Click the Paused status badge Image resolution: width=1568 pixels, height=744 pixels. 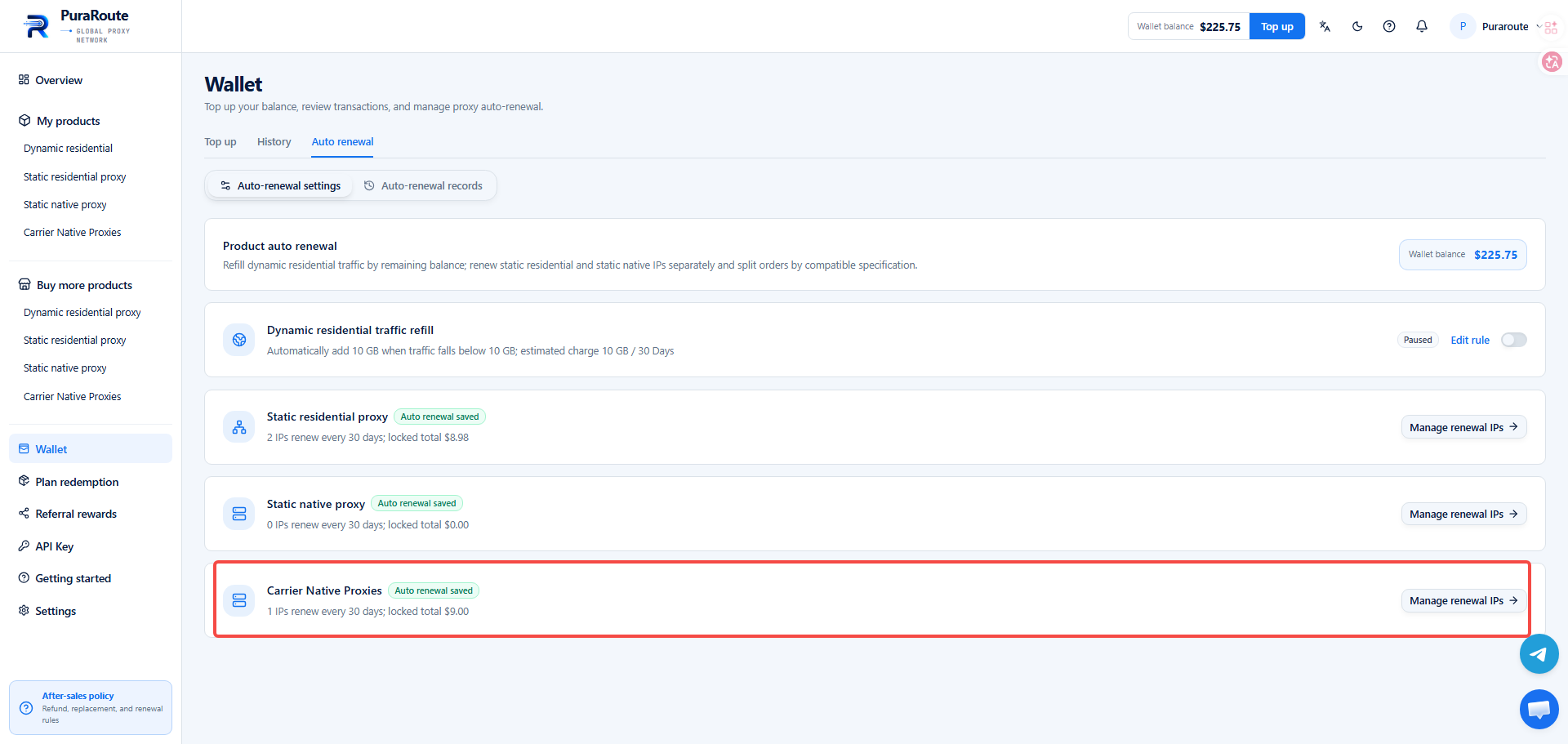pos(1418,340)
